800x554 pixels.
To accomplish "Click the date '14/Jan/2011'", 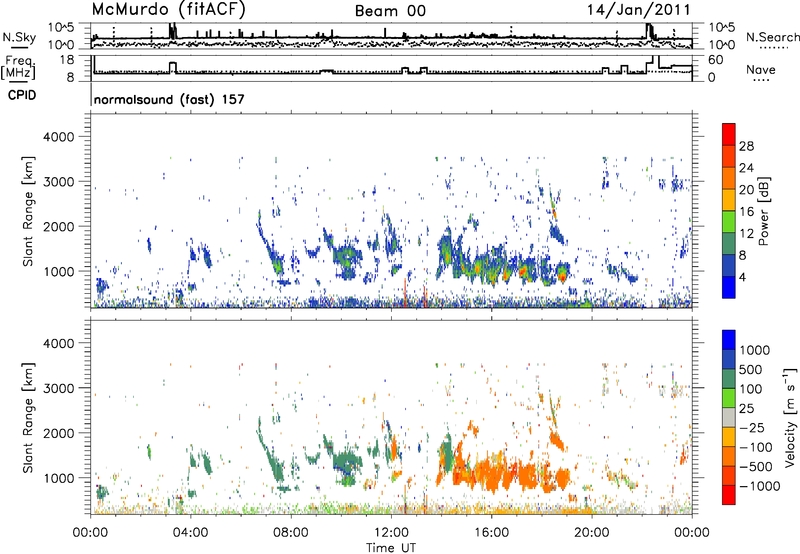I will point(638,10).
